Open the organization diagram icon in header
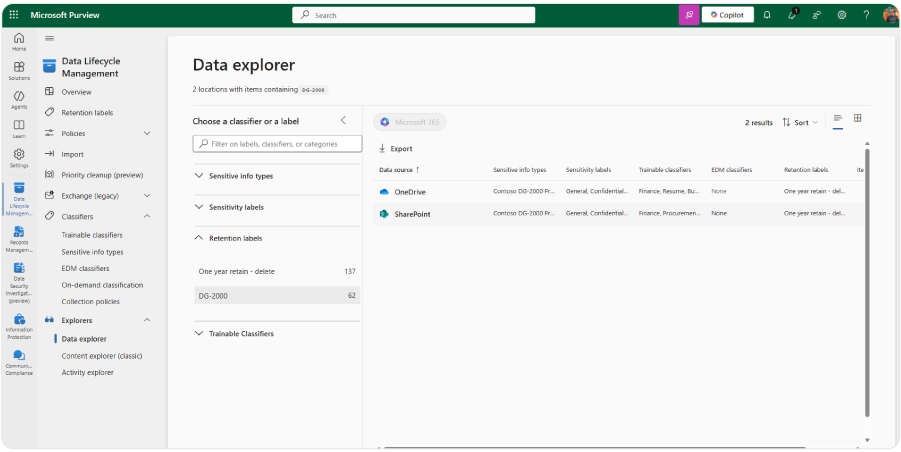Viewport: 901px width, 452px height. tap(817, 15)
